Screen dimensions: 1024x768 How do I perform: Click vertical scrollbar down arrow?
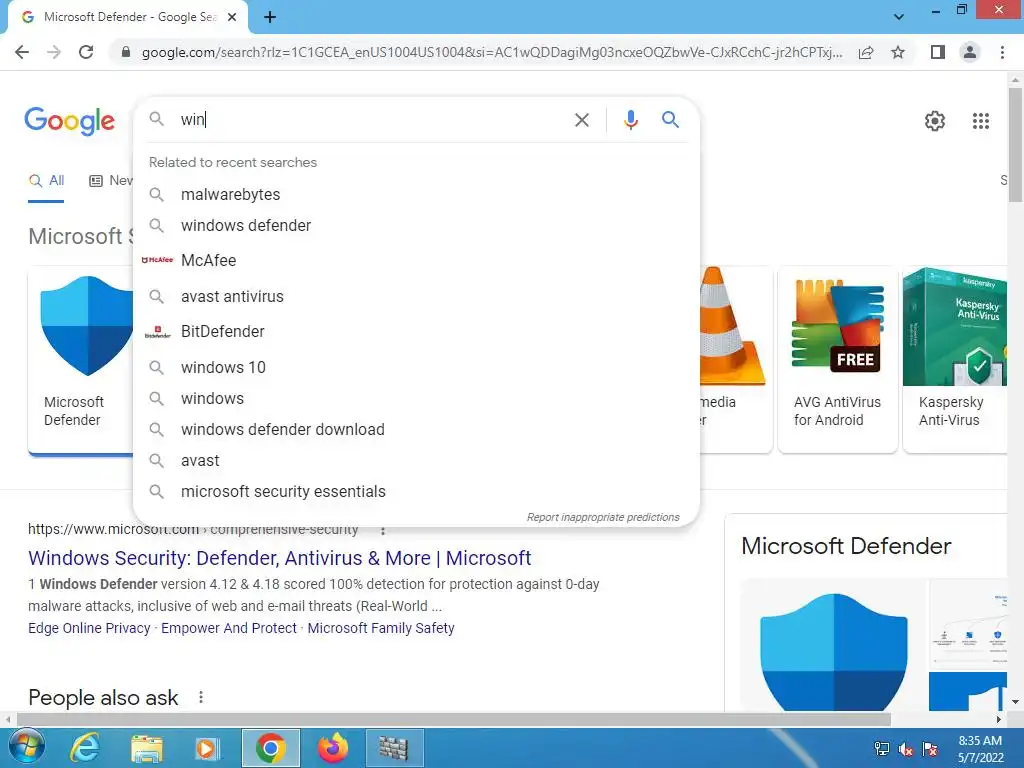[1015, 702]
